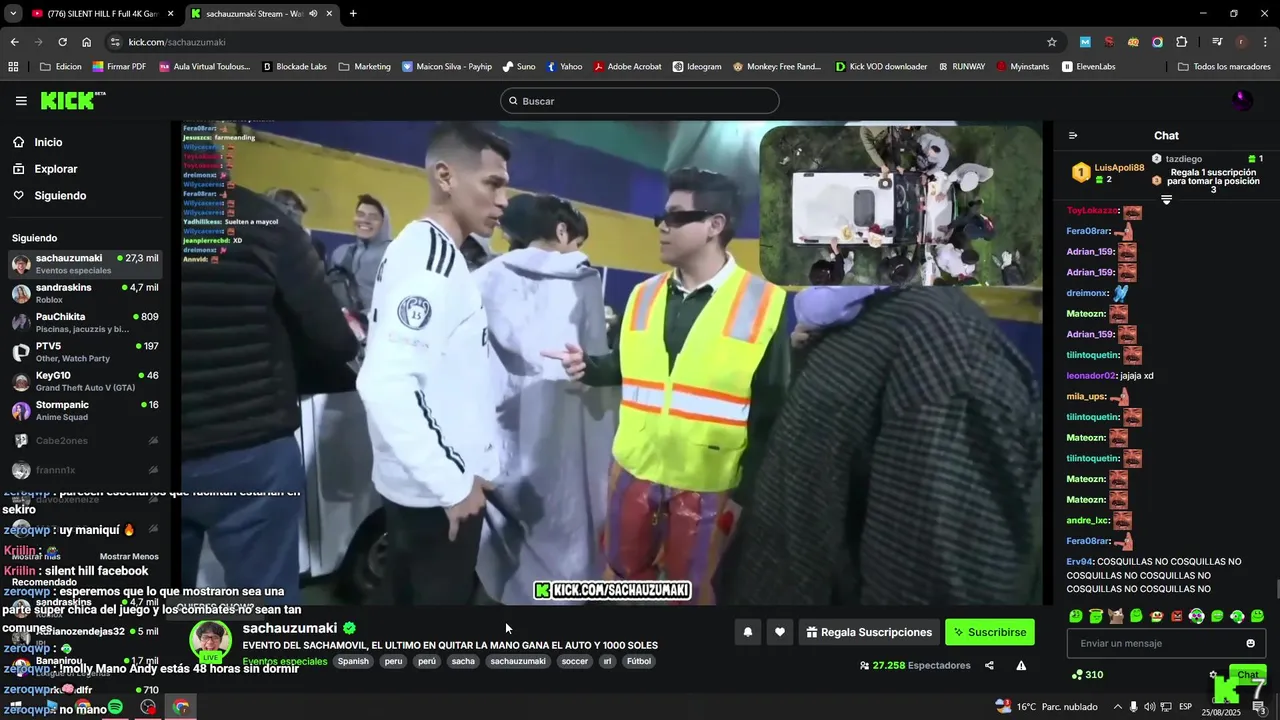
Task: Open the Extensions puzzle icon
Action: tap(1181, 42)
